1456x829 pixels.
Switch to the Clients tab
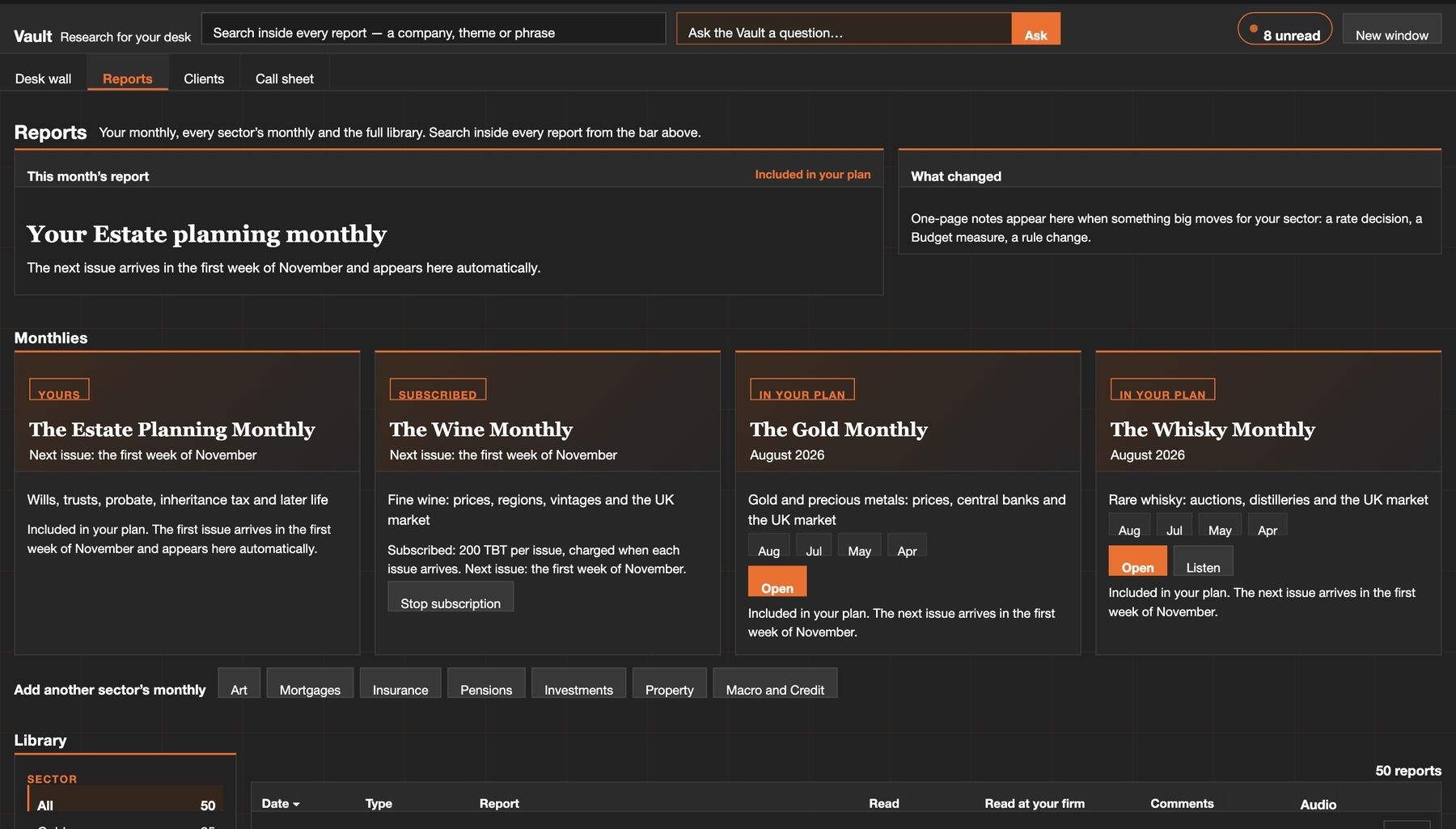tap(204, 78)
